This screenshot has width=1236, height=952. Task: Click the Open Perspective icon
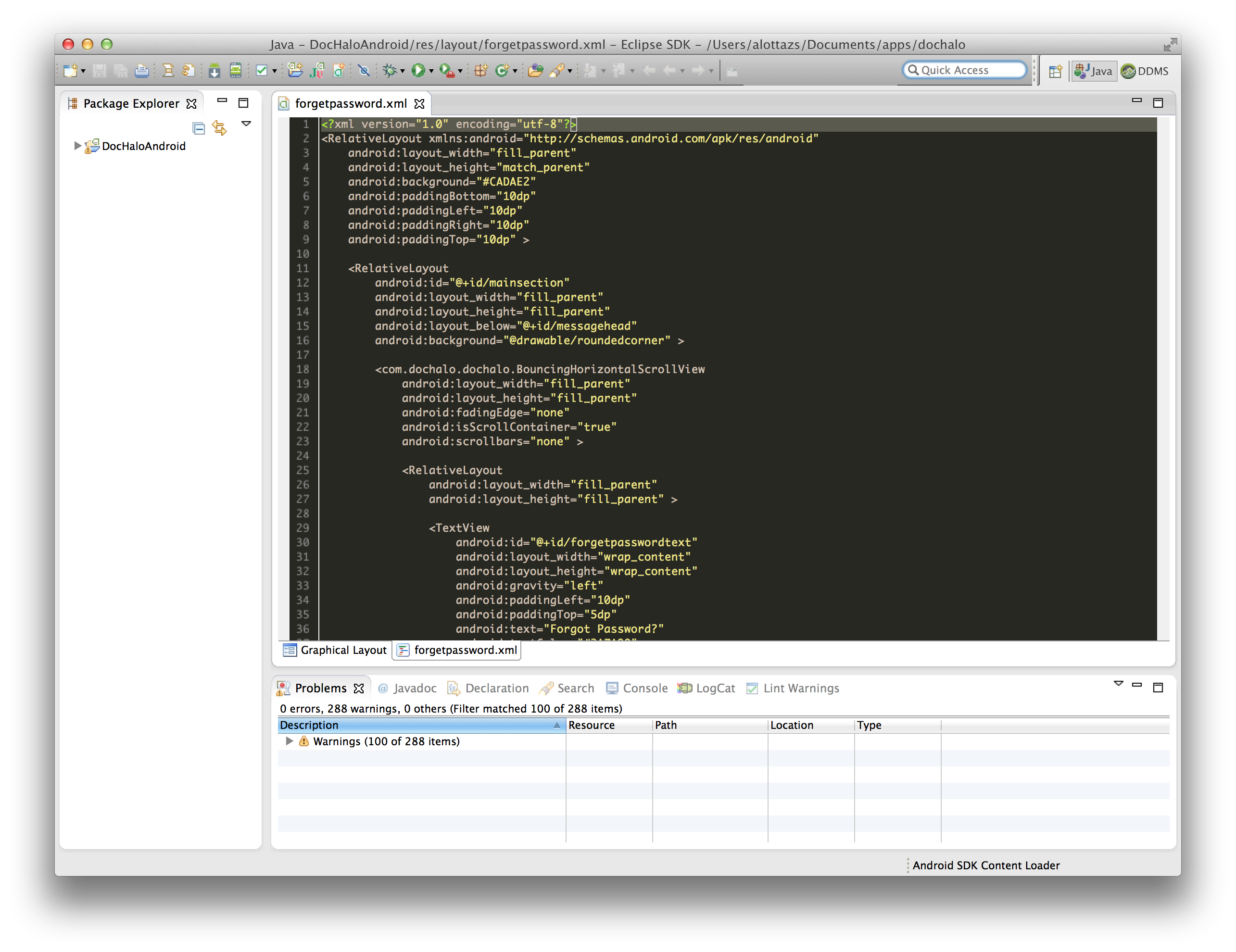[x=1055, y=71]
